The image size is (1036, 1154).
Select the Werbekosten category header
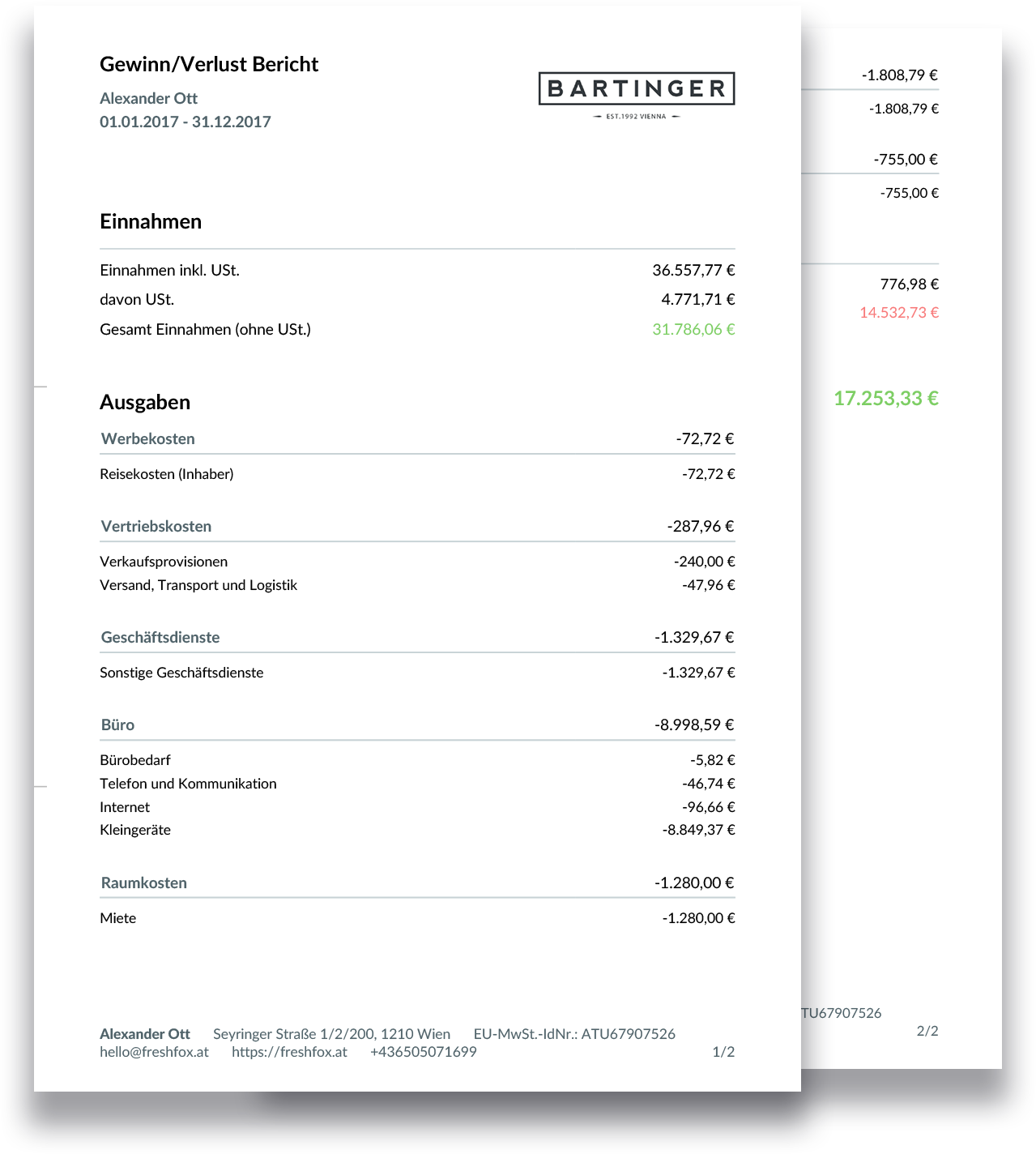pyautogui.click(x=147, y=438)
